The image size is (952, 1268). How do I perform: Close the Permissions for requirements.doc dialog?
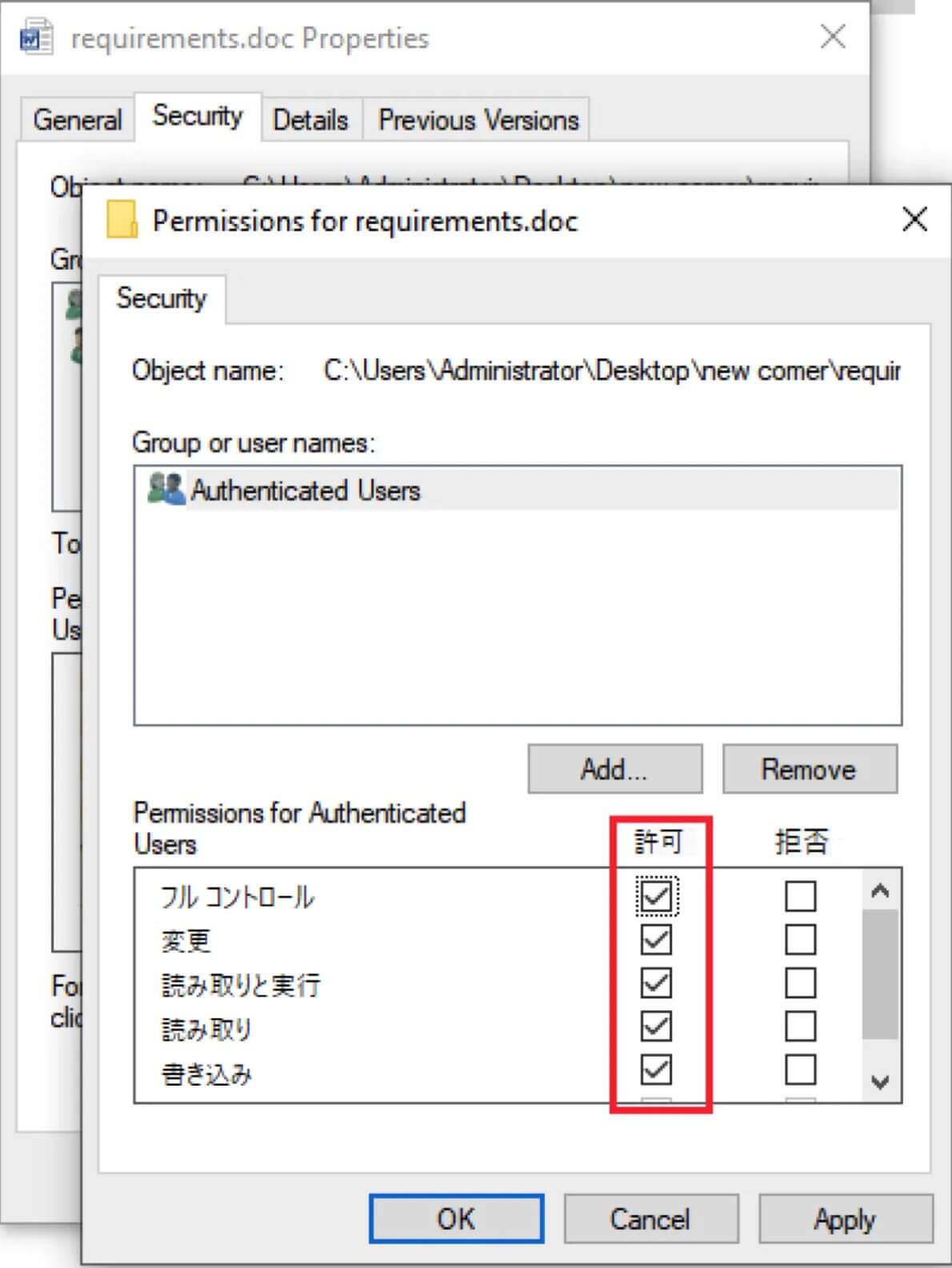pos(914,219)
